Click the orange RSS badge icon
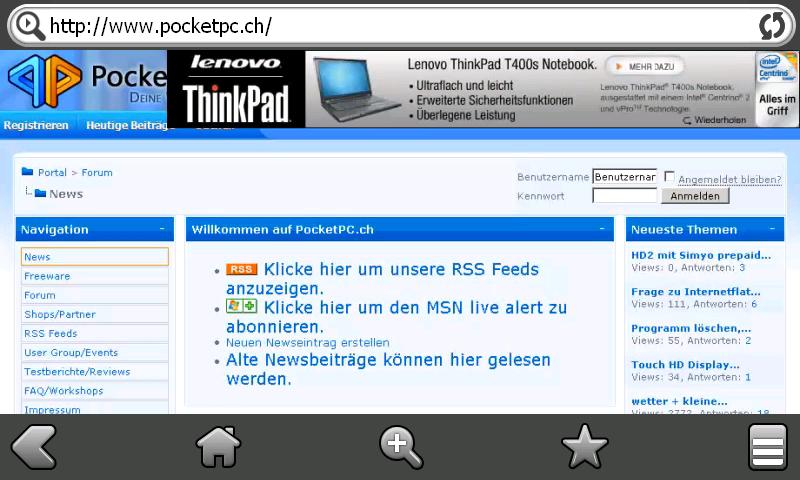The height and width of the screenshot is (480, 800). click(x=242, y=269)
